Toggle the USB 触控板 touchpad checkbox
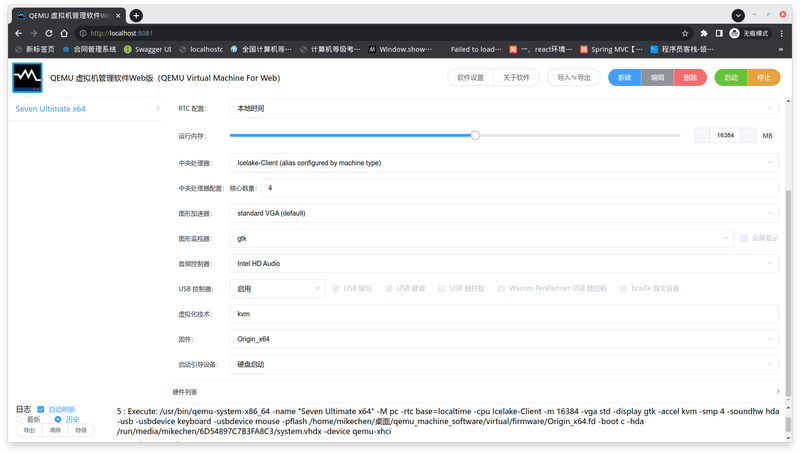The width and height of the screenshot is (800, 454). (x=442, y=289)
